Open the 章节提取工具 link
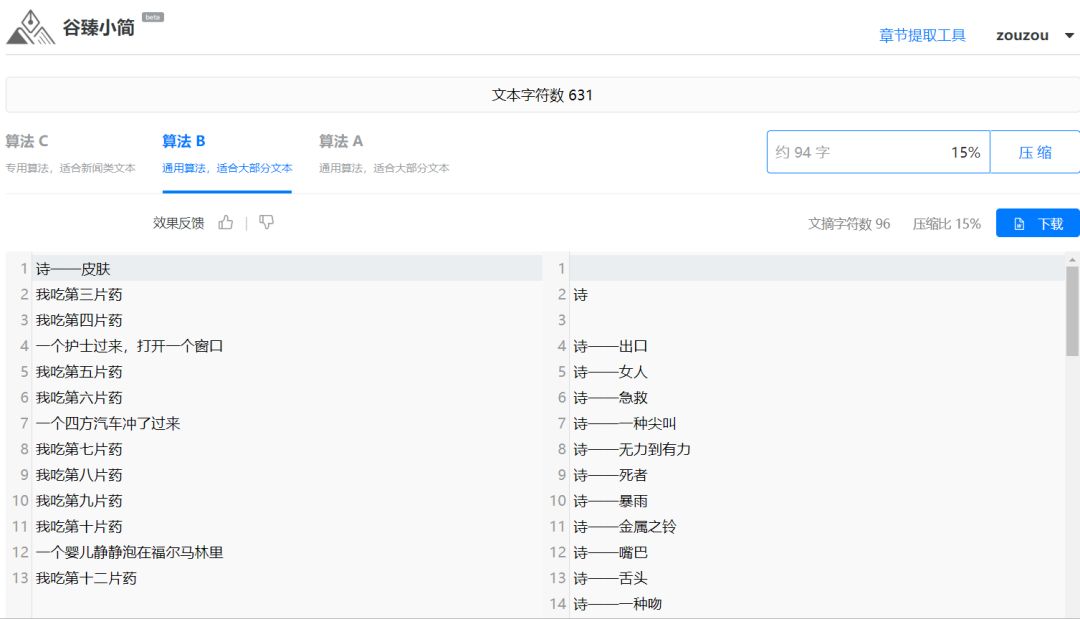The width and height of the screenshot is (1080, 619). coord(921,35)
